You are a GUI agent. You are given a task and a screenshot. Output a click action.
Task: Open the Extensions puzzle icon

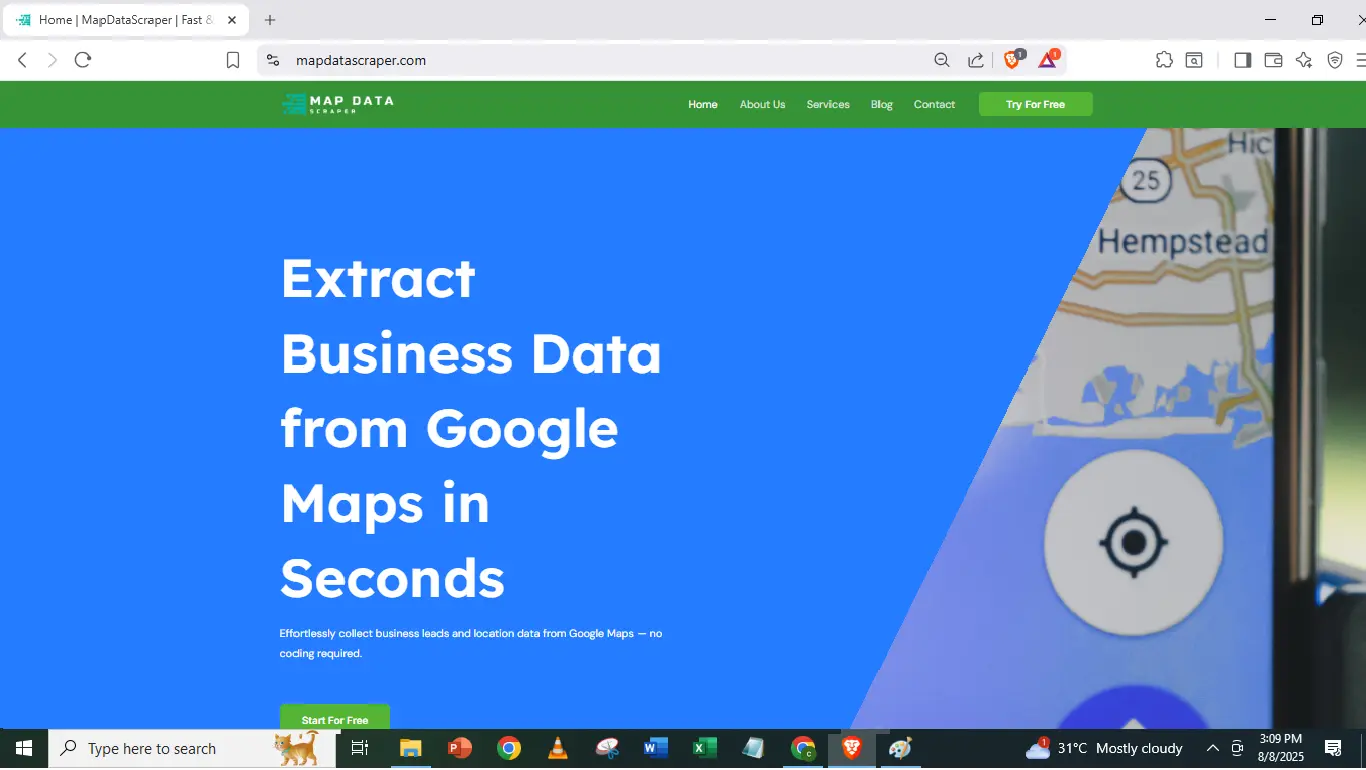tap(1164, 60)
